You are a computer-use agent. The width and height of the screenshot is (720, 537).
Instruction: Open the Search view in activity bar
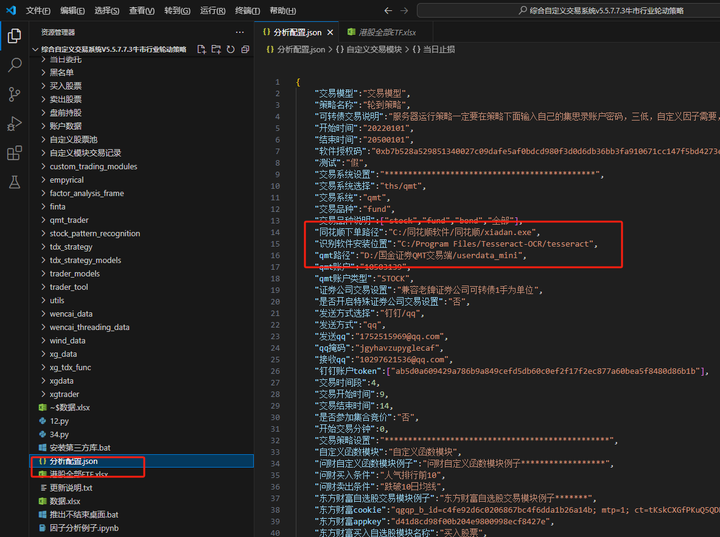click(14, 65)
